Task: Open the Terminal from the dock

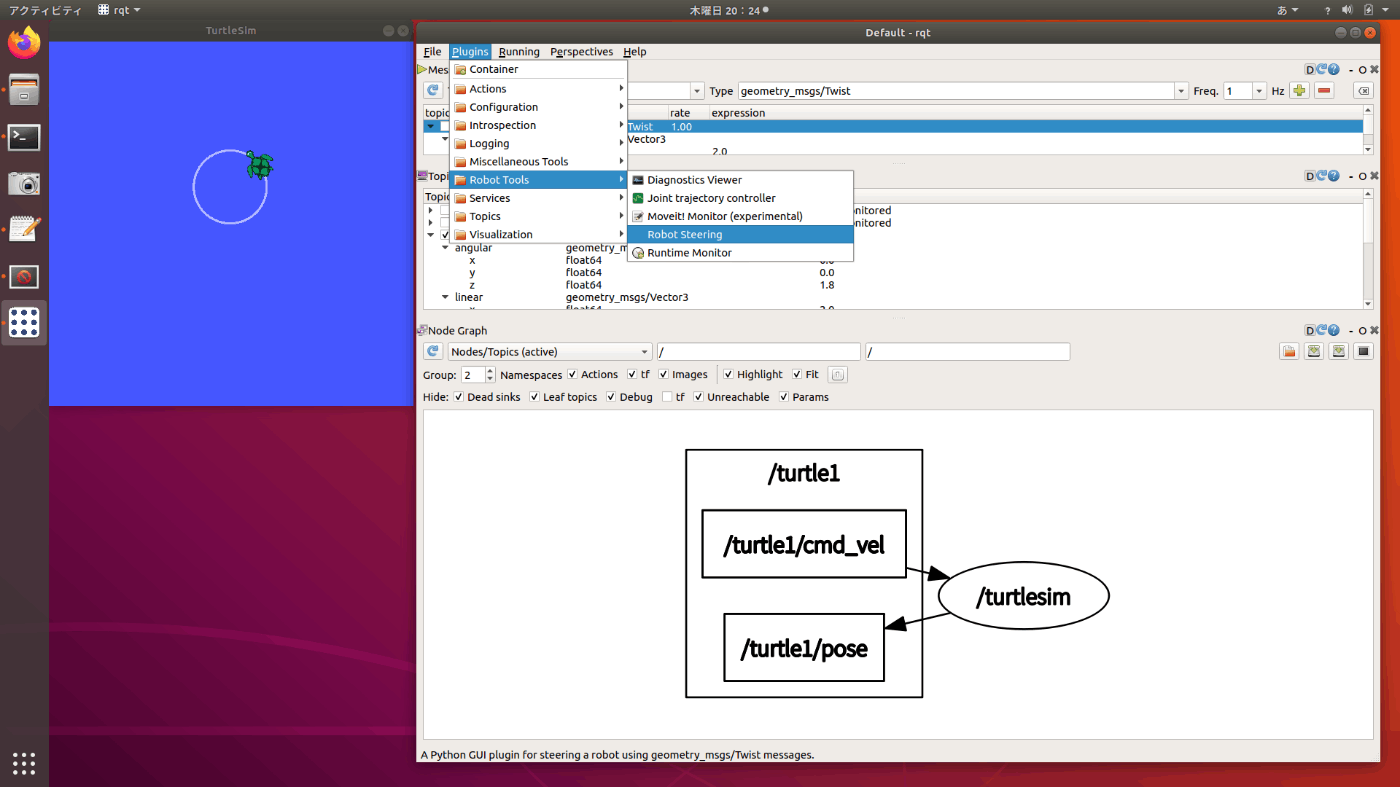Action: point(24,137)
